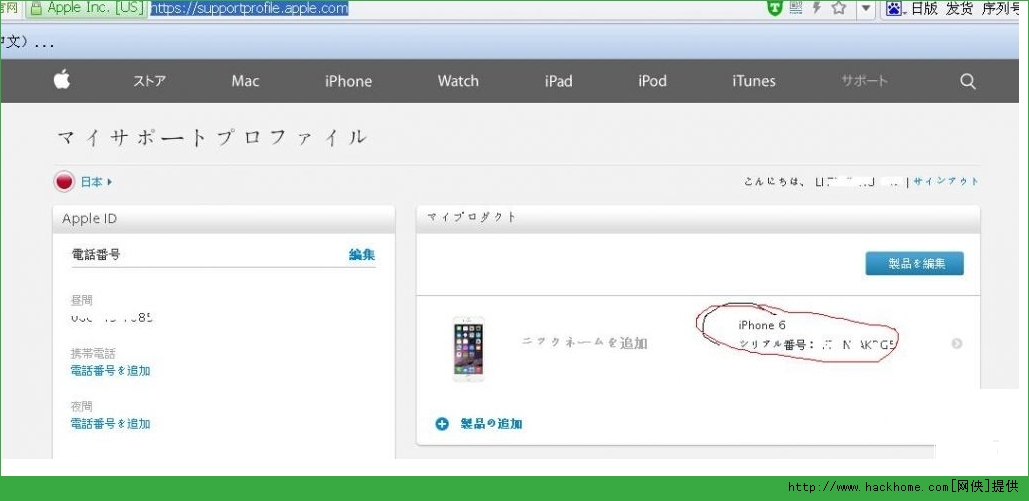Open the search magnifier in Apple nav
The image size is (1029, 501).
click(x=967, y=81)
